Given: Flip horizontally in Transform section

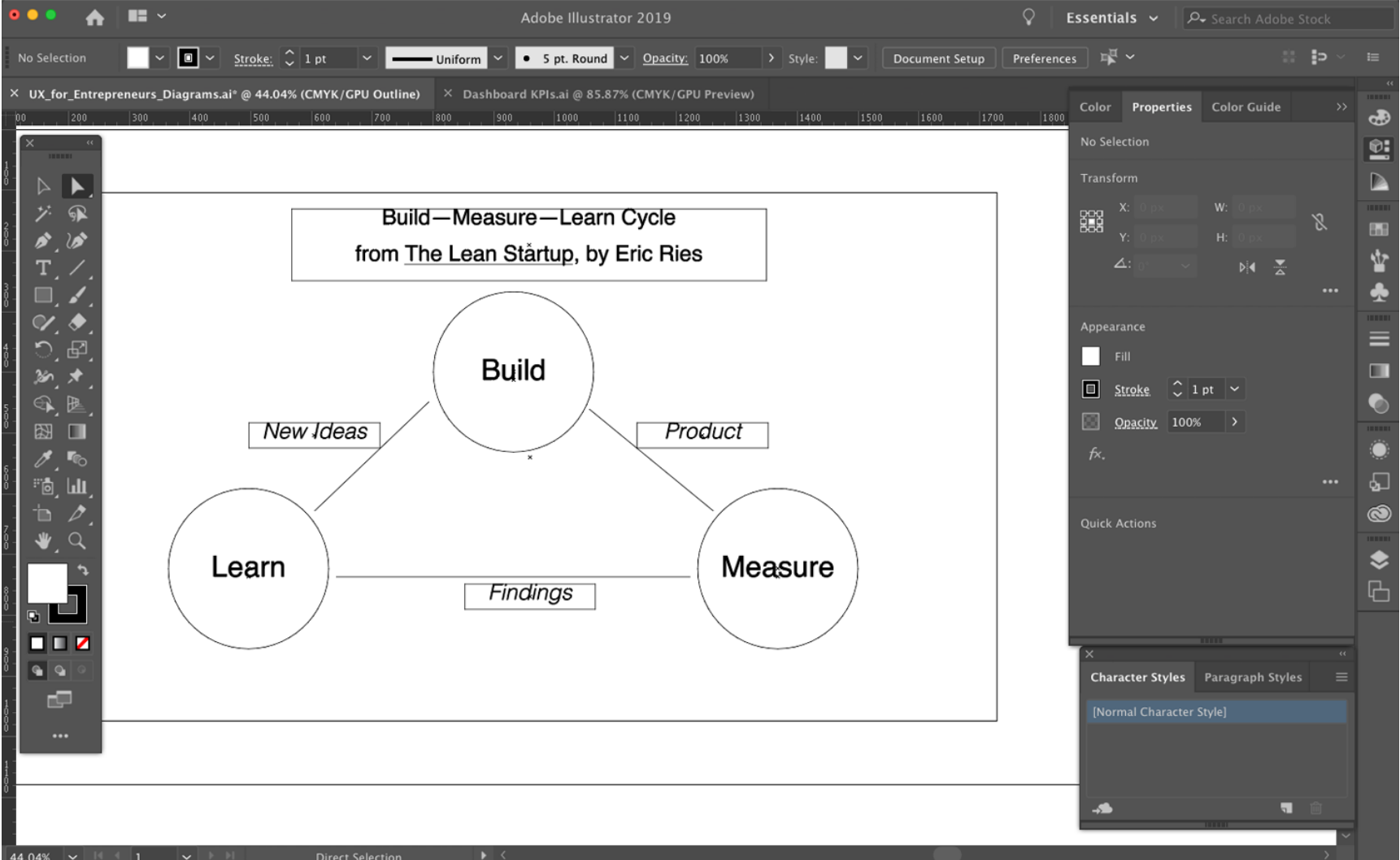Looking at the screenshot, I should 1246,267.
